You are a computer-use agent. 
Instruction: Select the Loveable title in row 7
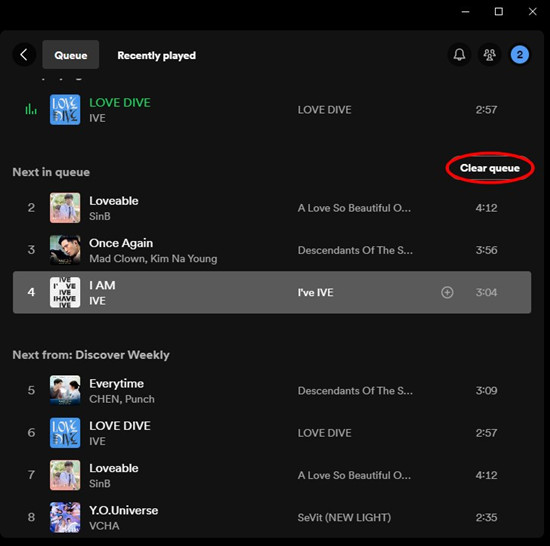tap(114, 468)
